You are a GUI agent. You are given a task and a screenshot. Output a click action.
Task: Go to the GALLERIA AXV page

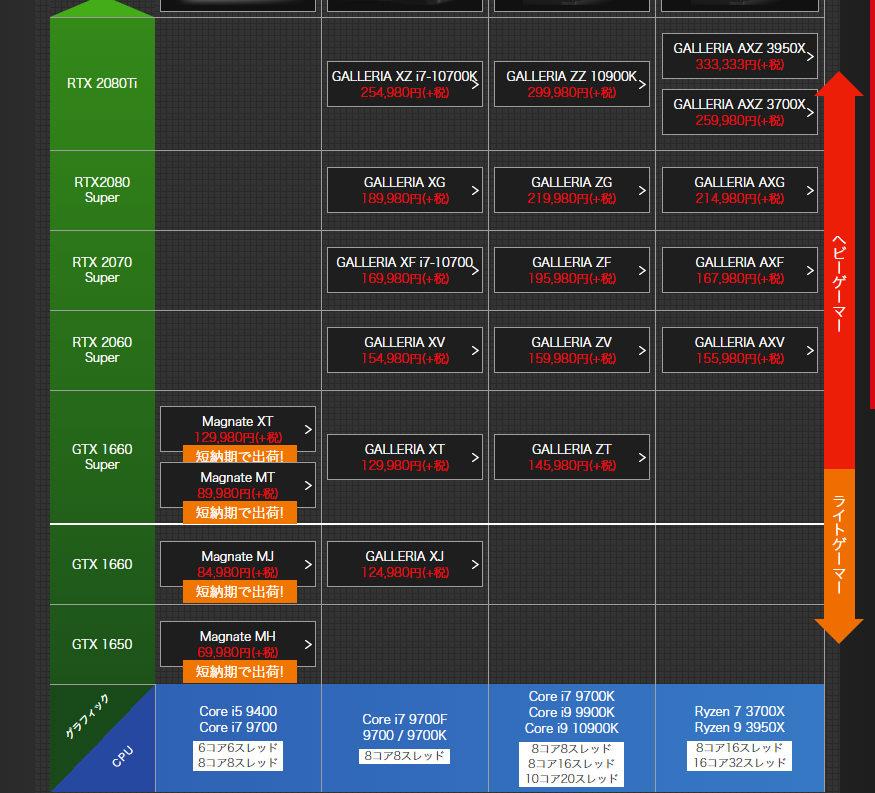coord(739,350)
